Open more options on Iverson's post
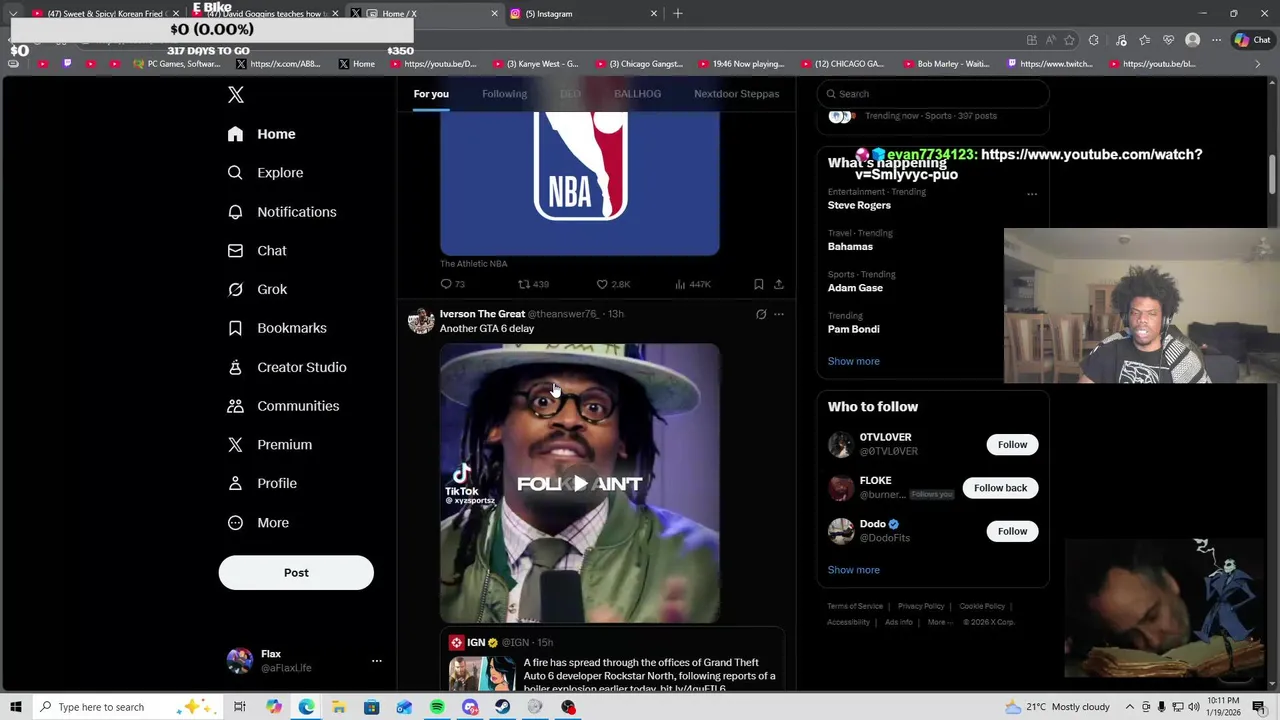Image resolution: width=1280 pixels, height=720 pixels. coord(779,314)
